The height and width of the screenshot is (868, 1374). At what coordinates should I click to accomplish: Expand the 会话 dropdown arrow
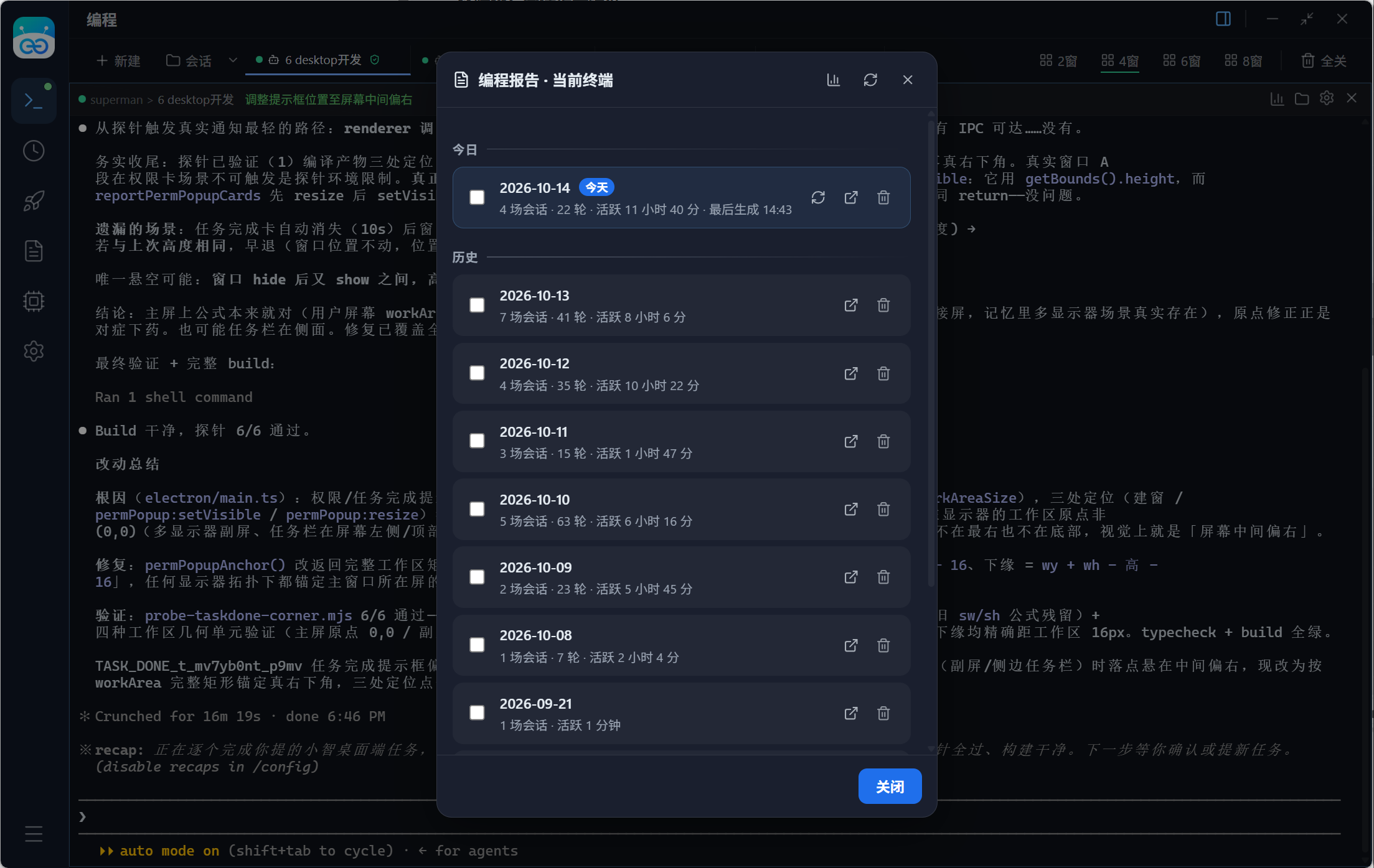point(233,60)
